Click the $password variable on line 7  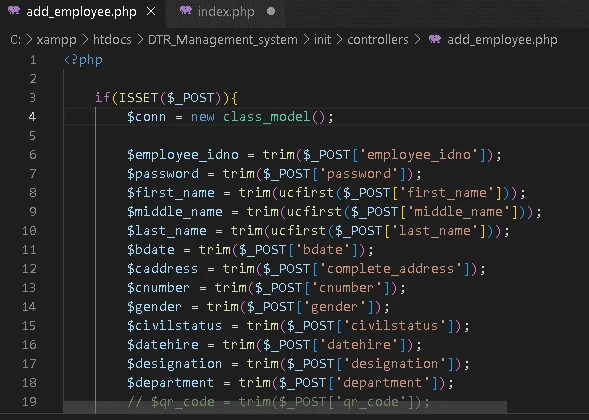click(163, 174)
